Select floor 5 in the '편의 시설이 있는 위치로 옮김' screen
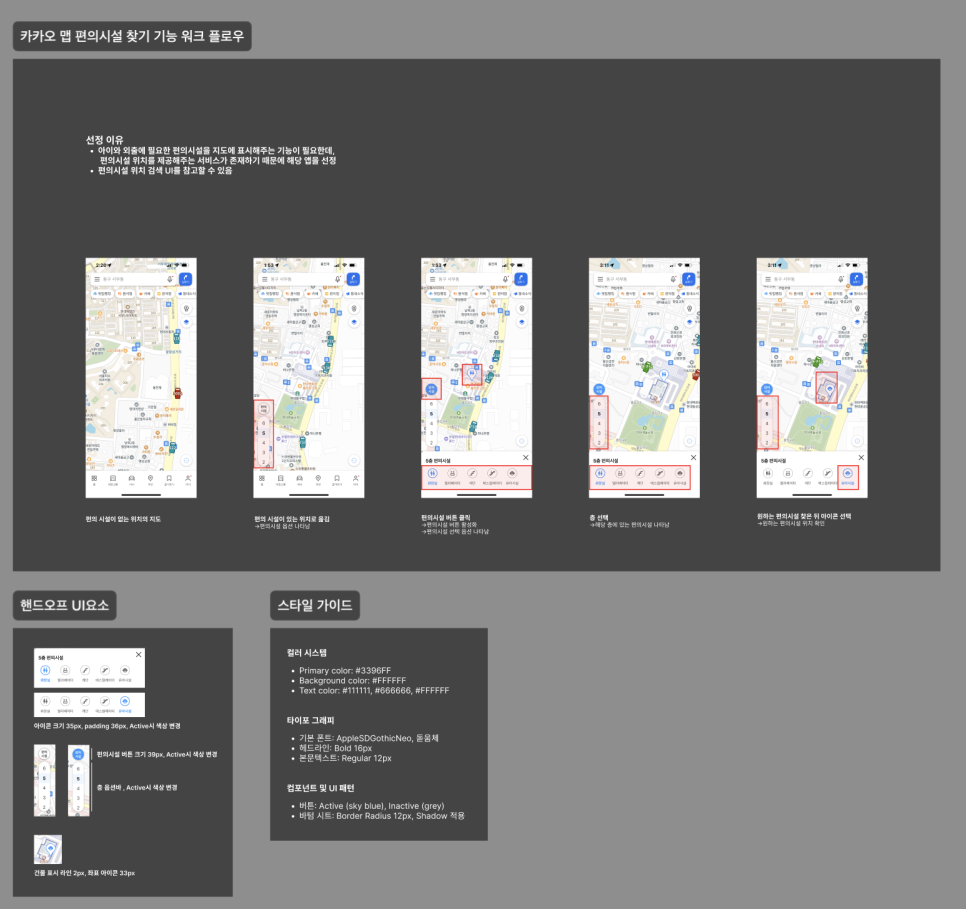The height and width of the screenshot is (909, 966). (x=264, y=433)
